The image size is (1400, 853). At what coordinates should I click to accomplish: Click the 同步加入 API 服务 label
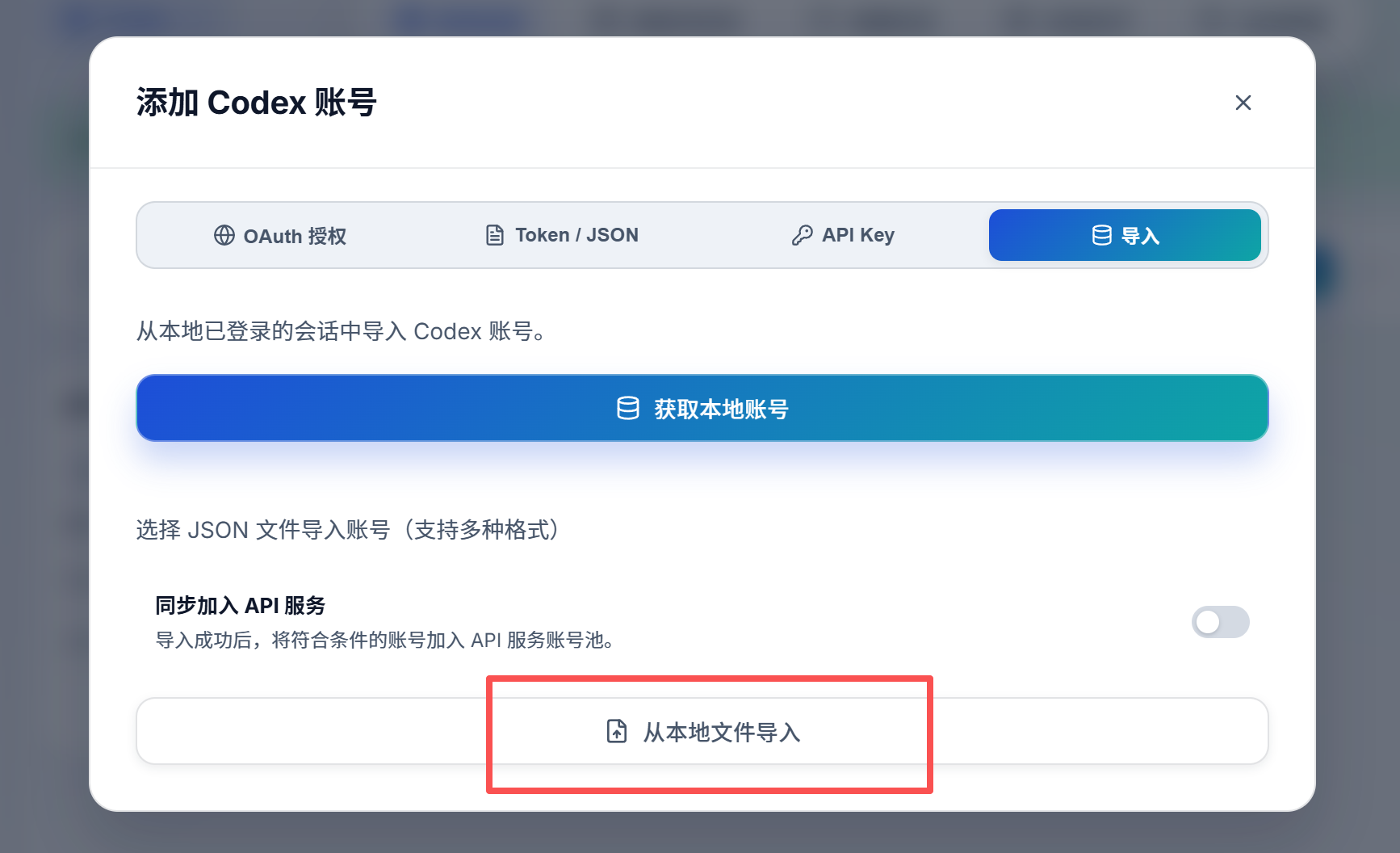click(x=240, y=605)
